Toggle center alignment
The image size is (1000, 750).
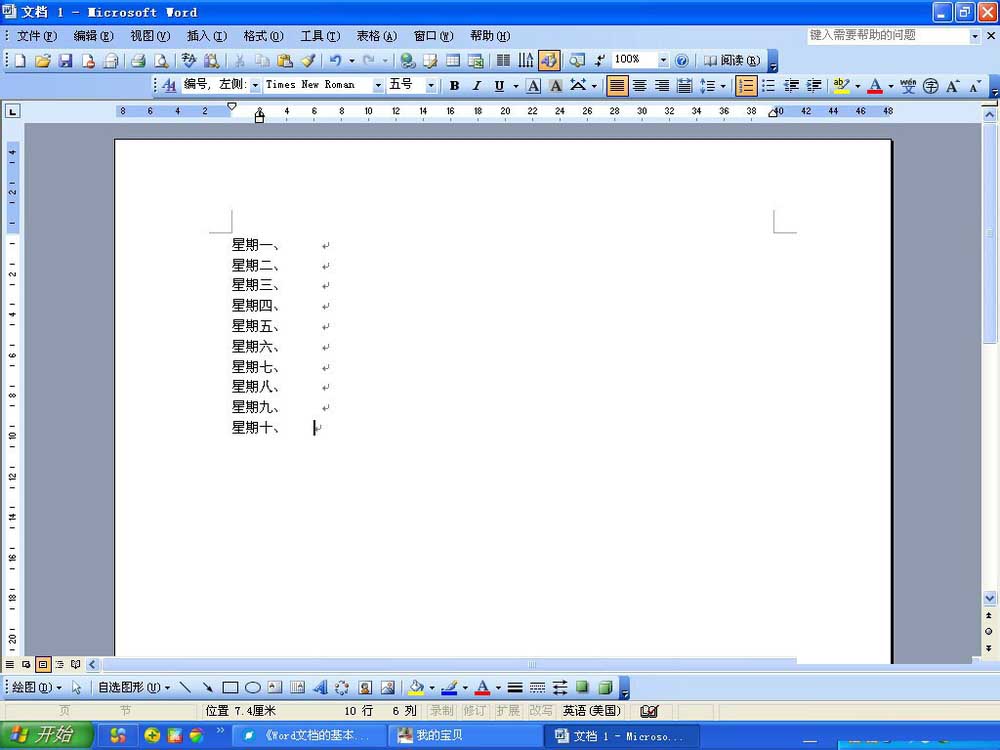640,85
